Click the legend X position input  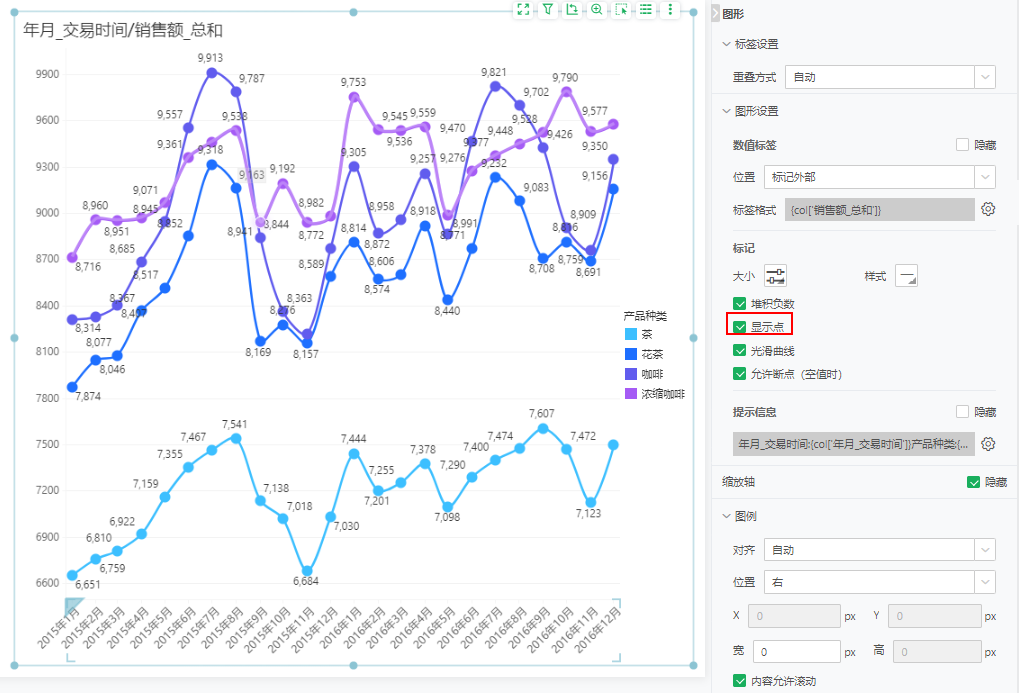click(x=794, y=616)
